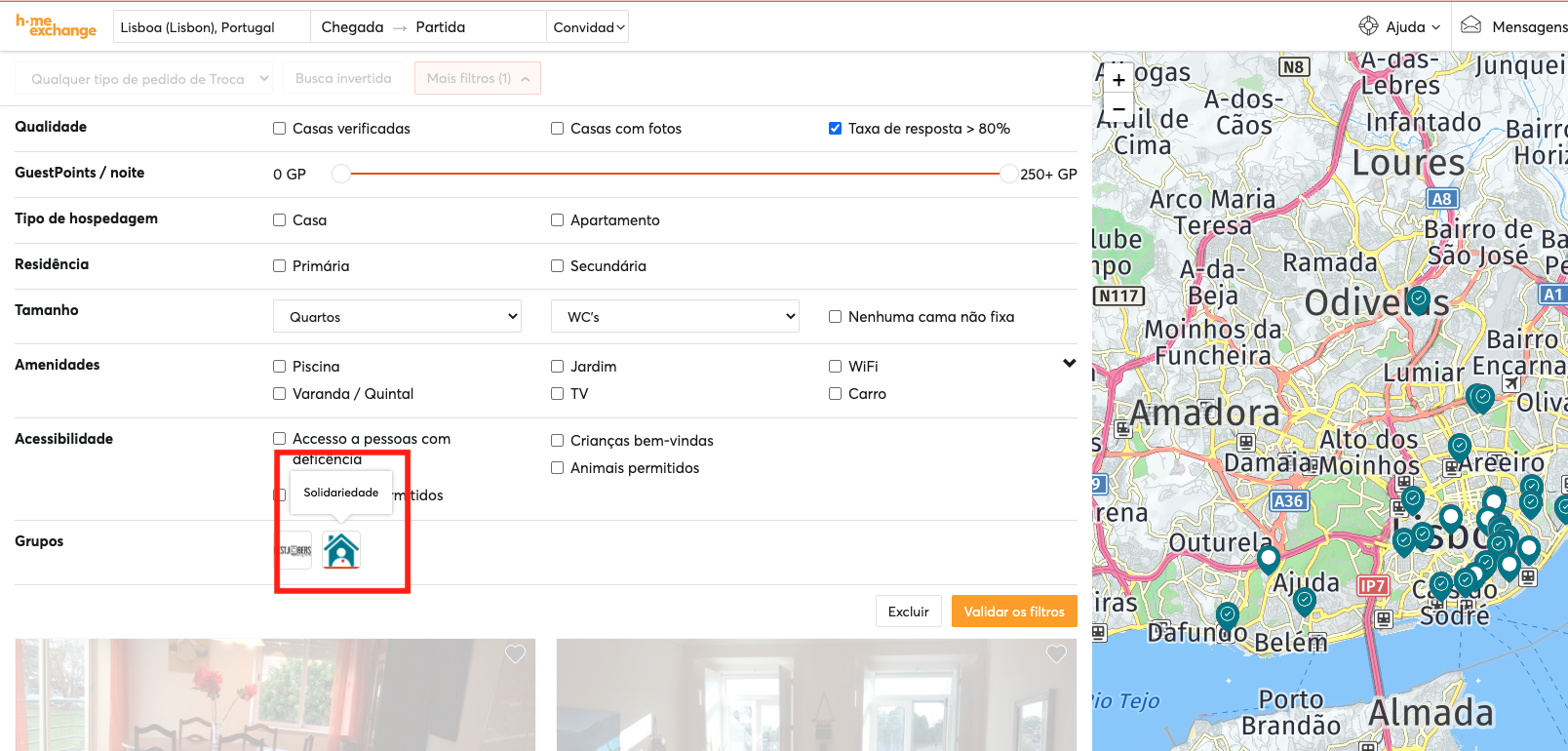Zoom in on the map
Image resolution: width=1568 pixels, height=751 pixels.
pyautogui.click(x=1118, y=80)
